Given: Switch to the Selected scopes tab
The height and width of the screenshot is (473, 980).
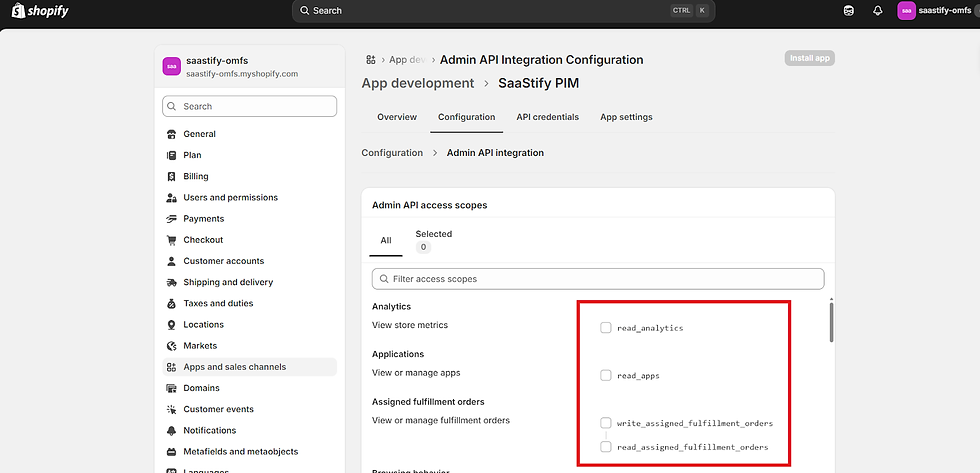Looking at the screenshot, I should tap(433, 240).
